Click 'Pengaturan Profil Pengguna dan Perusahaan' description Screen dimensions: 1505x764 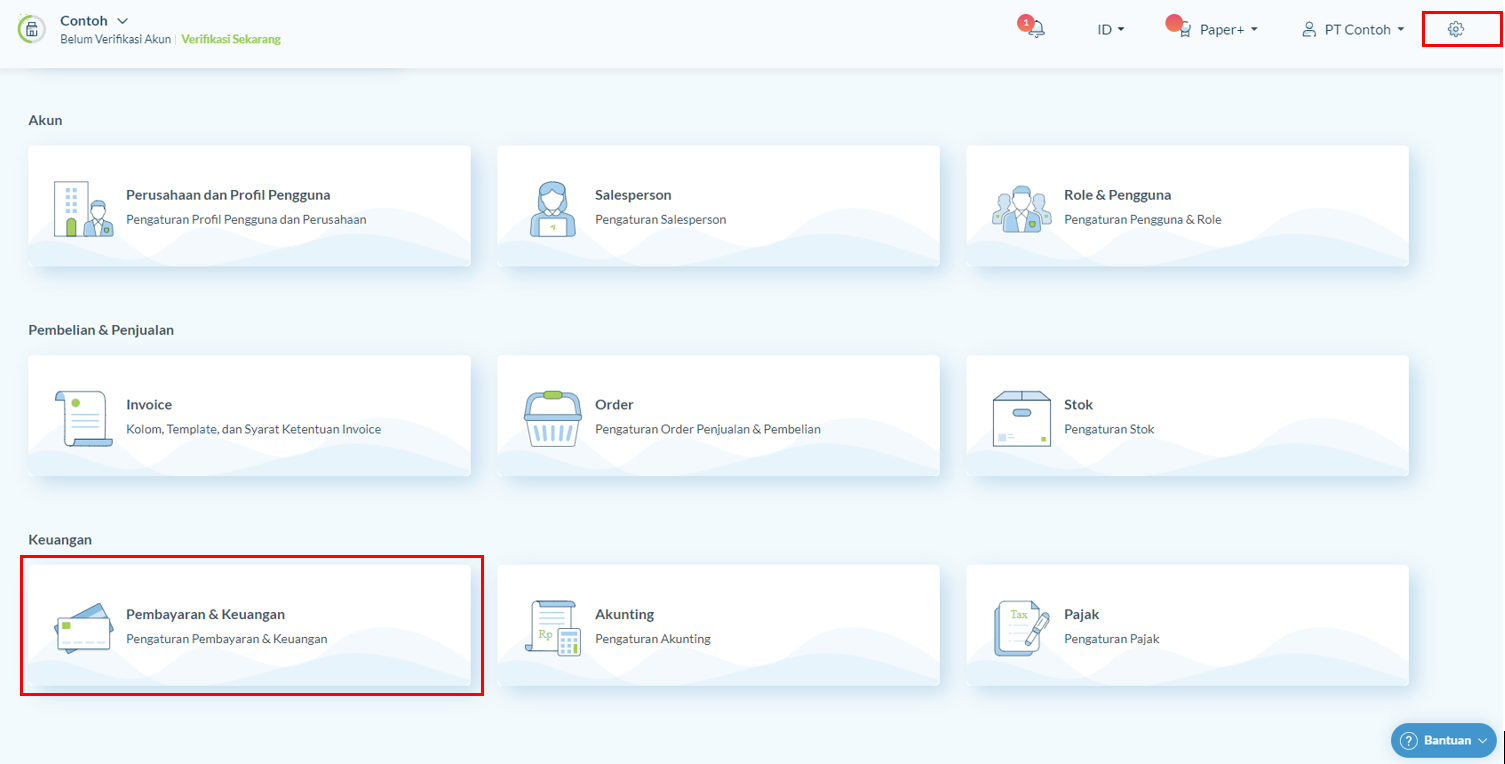[246, 219]
